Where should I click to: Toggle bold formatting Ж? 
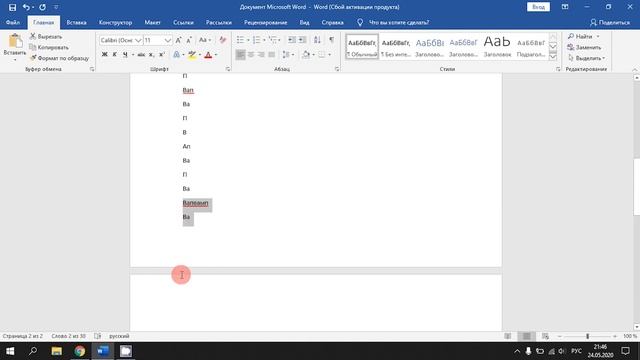[104, 54]
